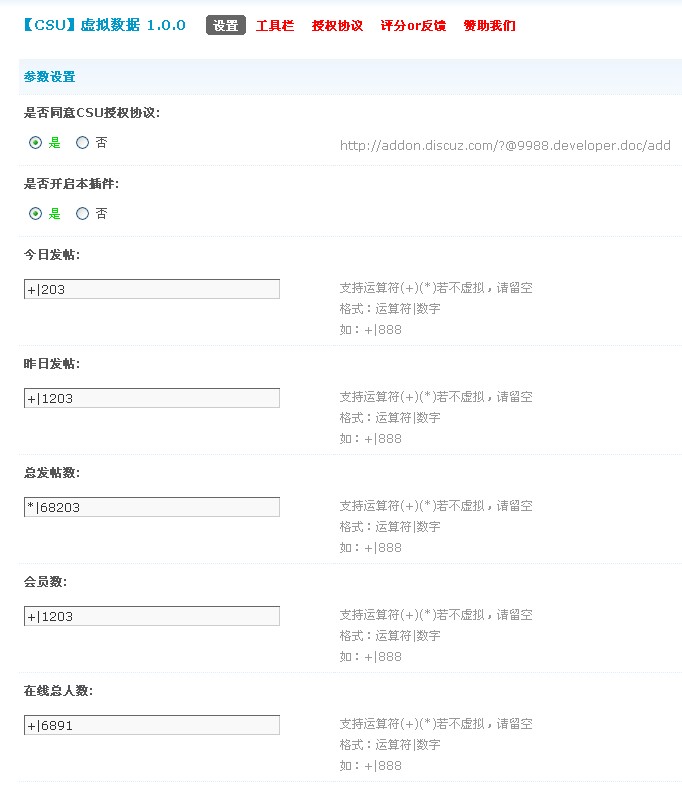The image size is (682, 786).
Task: Click the 参数设置 section header
Action: coord(49,77)
